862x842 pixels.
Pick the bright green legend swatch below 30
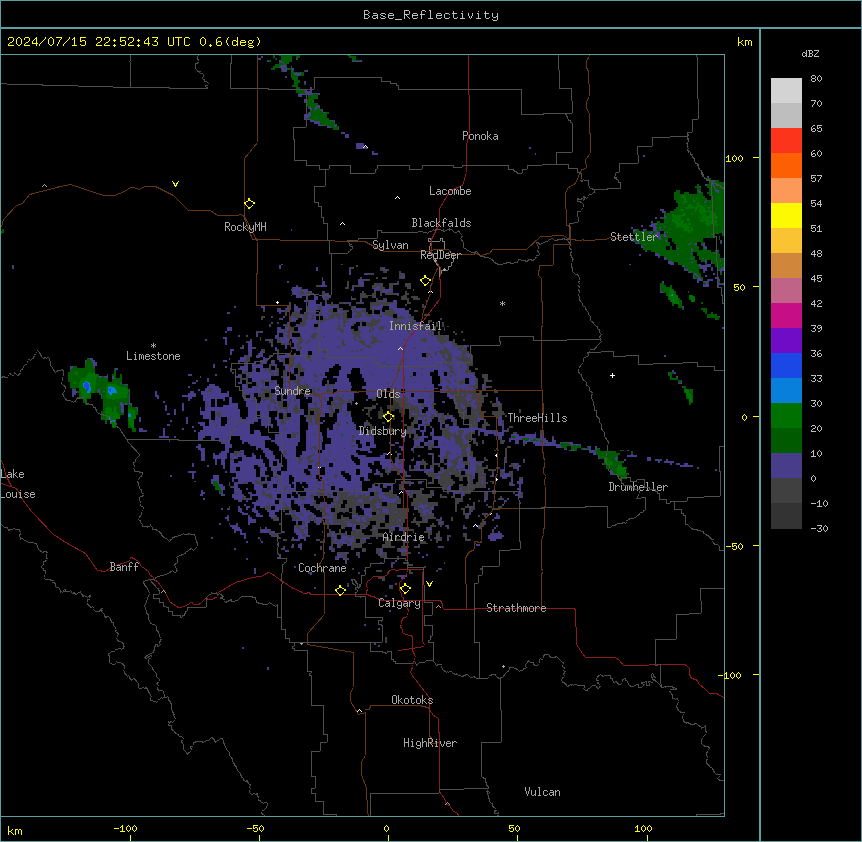786,416
